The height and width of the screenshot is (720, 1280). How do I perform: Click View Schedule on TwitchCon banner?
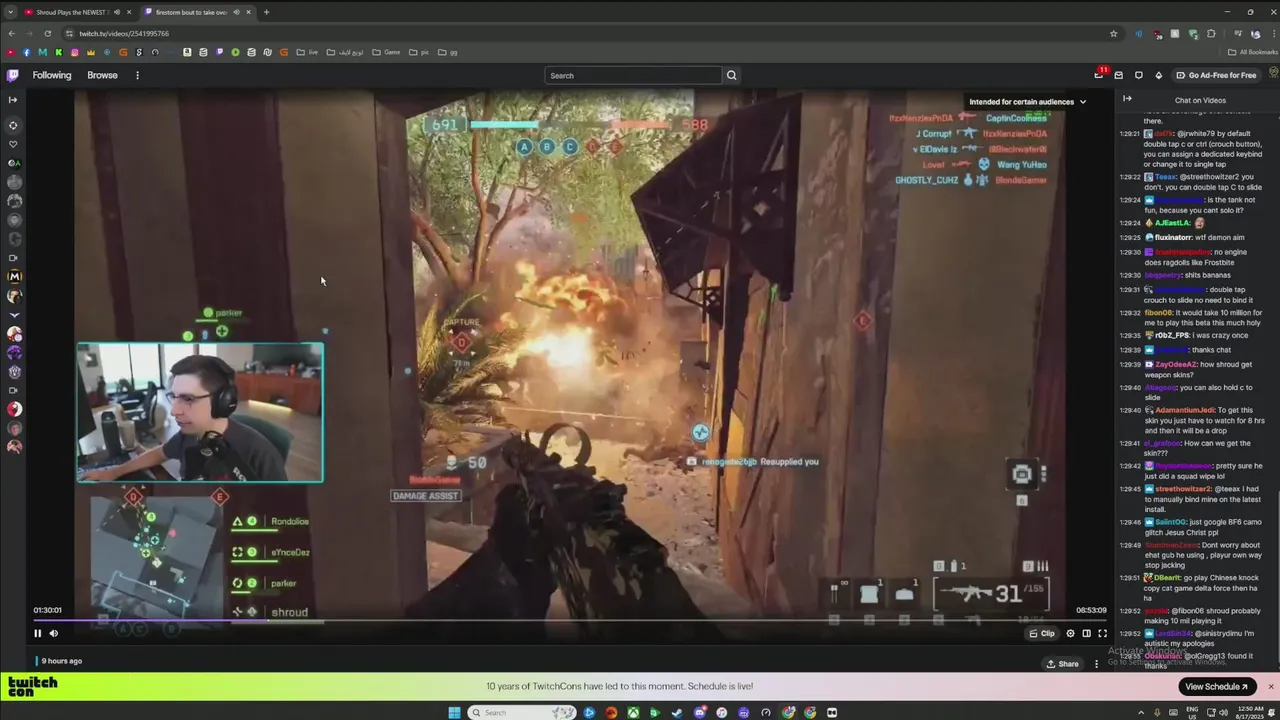[1217, 686]
